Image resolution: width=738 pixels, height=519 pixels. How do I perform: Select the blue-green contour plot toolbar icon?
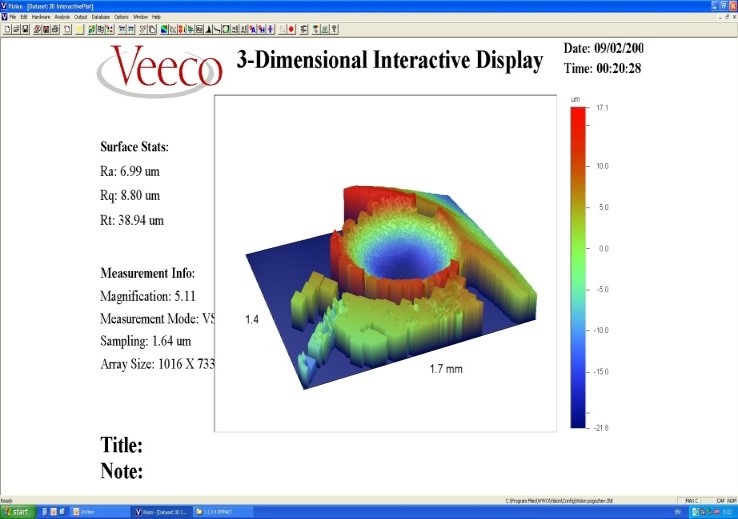pyautogui.click(x=164, y=29)
